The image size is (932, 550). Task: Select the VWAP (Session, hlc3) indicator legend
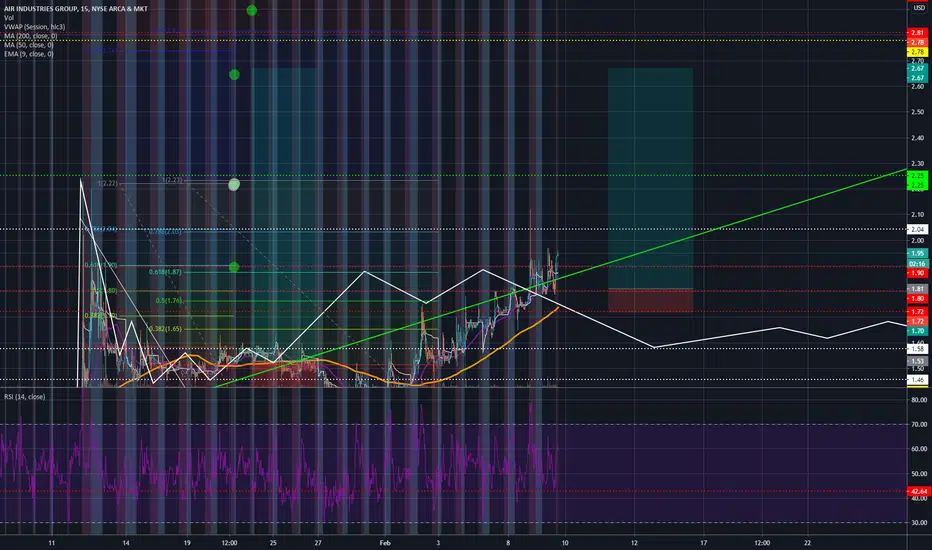point(34,27)
